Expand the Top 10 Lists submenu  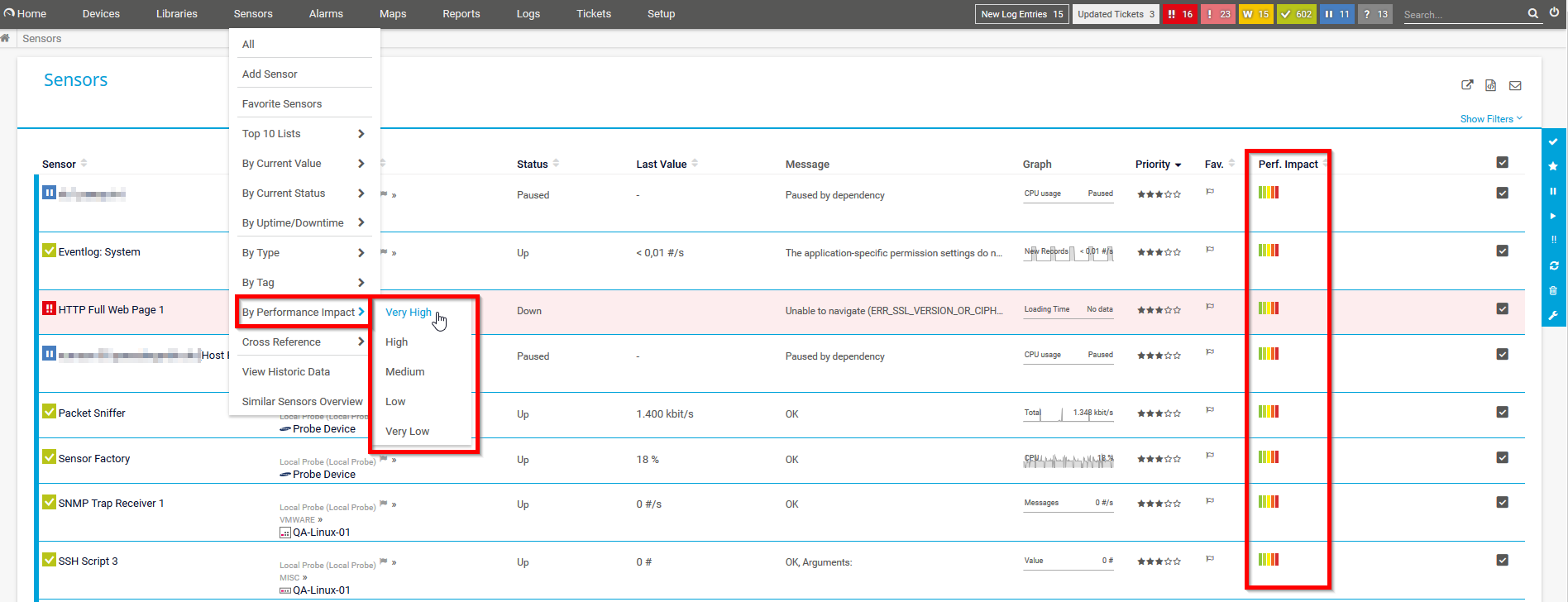303,134
